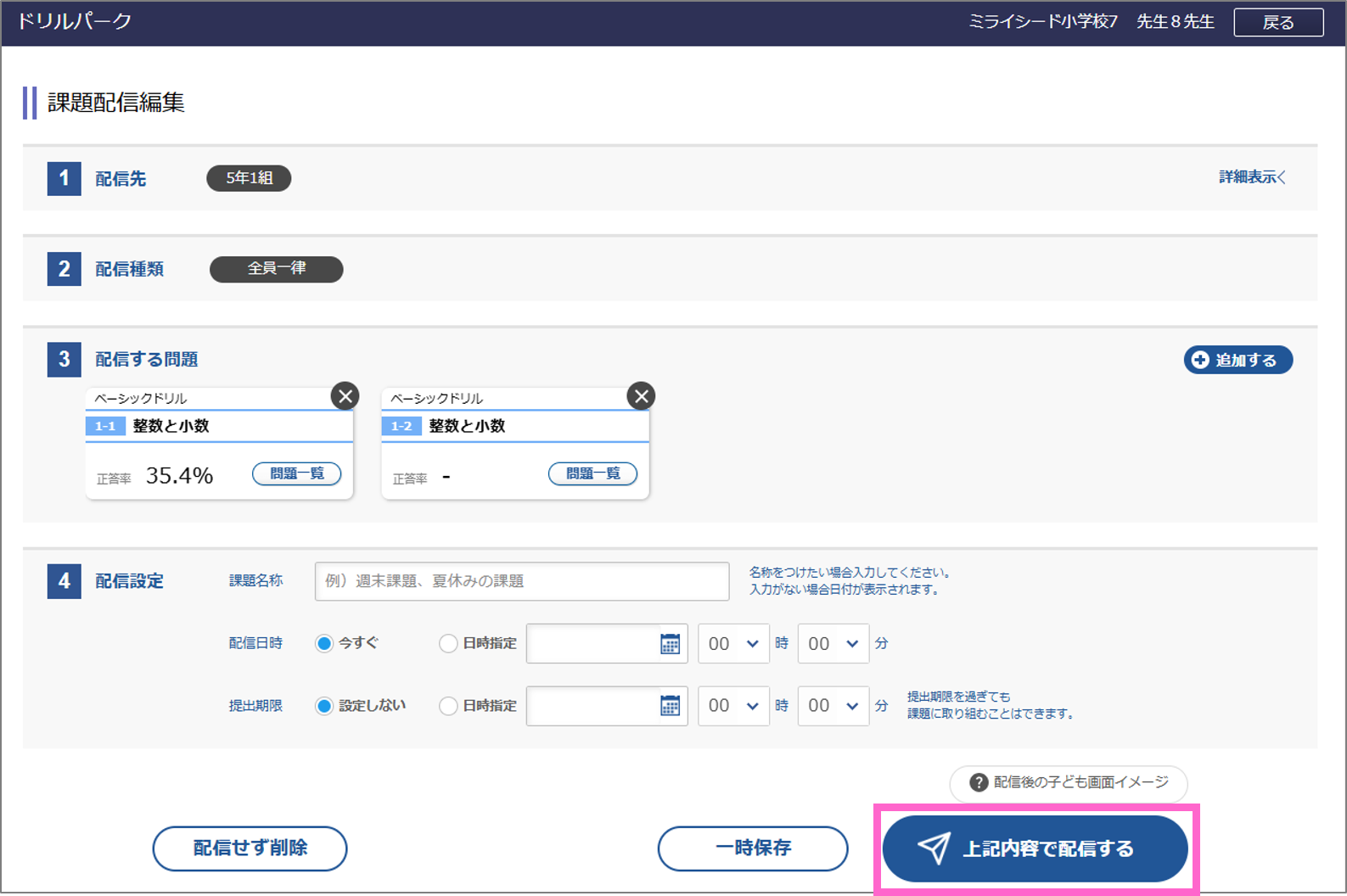Click the 全員一律 distribution type tag
This screenshot has width=1347, height=896.
coord(277,269)
